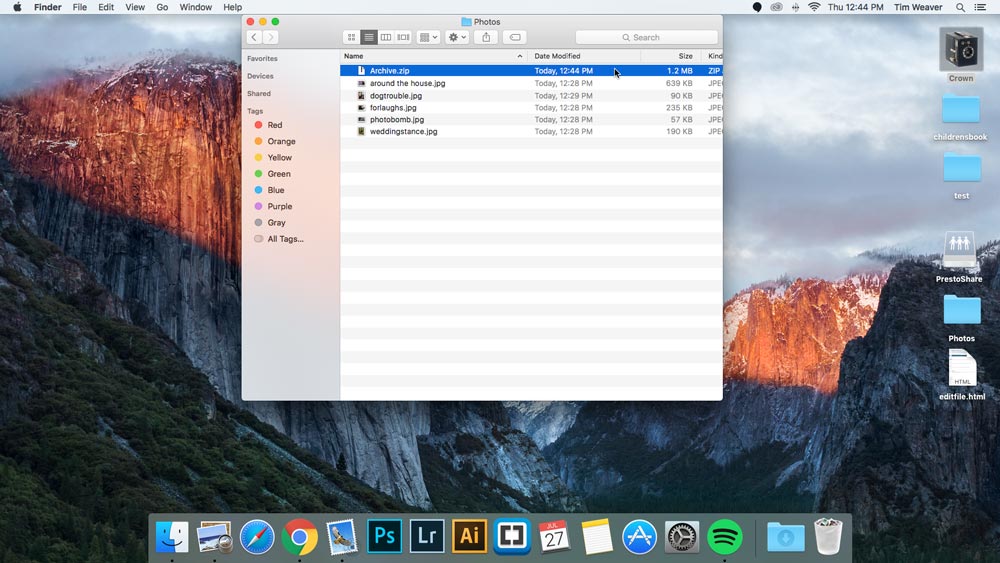This screenshot has width=1000, height=563.
Task: Go back with the back arrow
Action: click(254, 38)
